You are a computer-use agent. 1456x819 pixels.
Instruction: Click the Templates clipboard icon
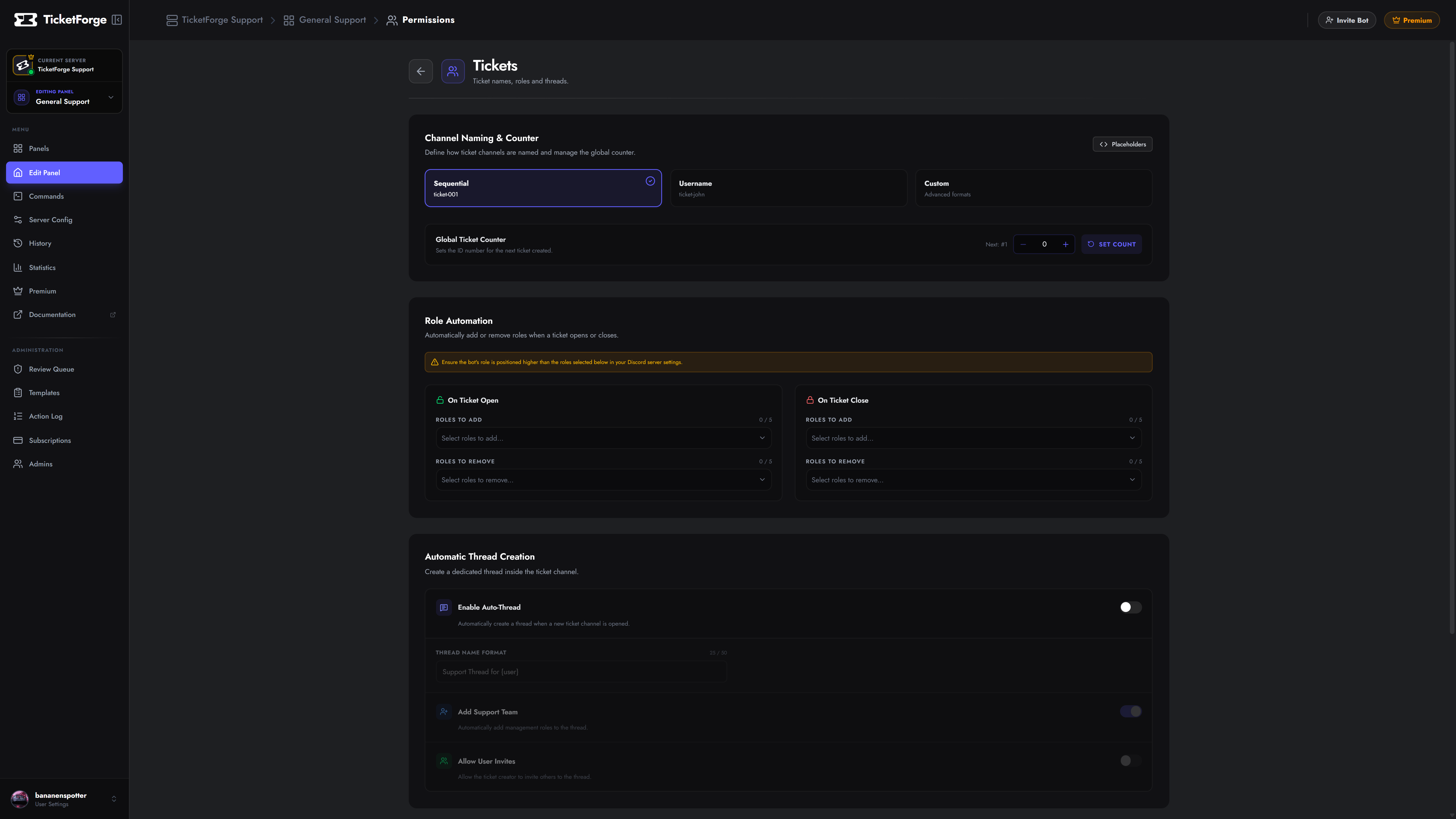(x=18, y=393)
